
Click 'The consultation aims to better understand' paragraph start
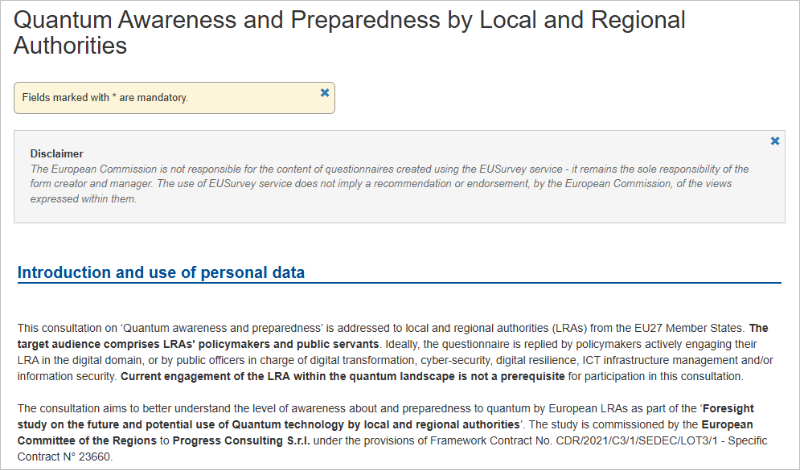pos(120,408)
